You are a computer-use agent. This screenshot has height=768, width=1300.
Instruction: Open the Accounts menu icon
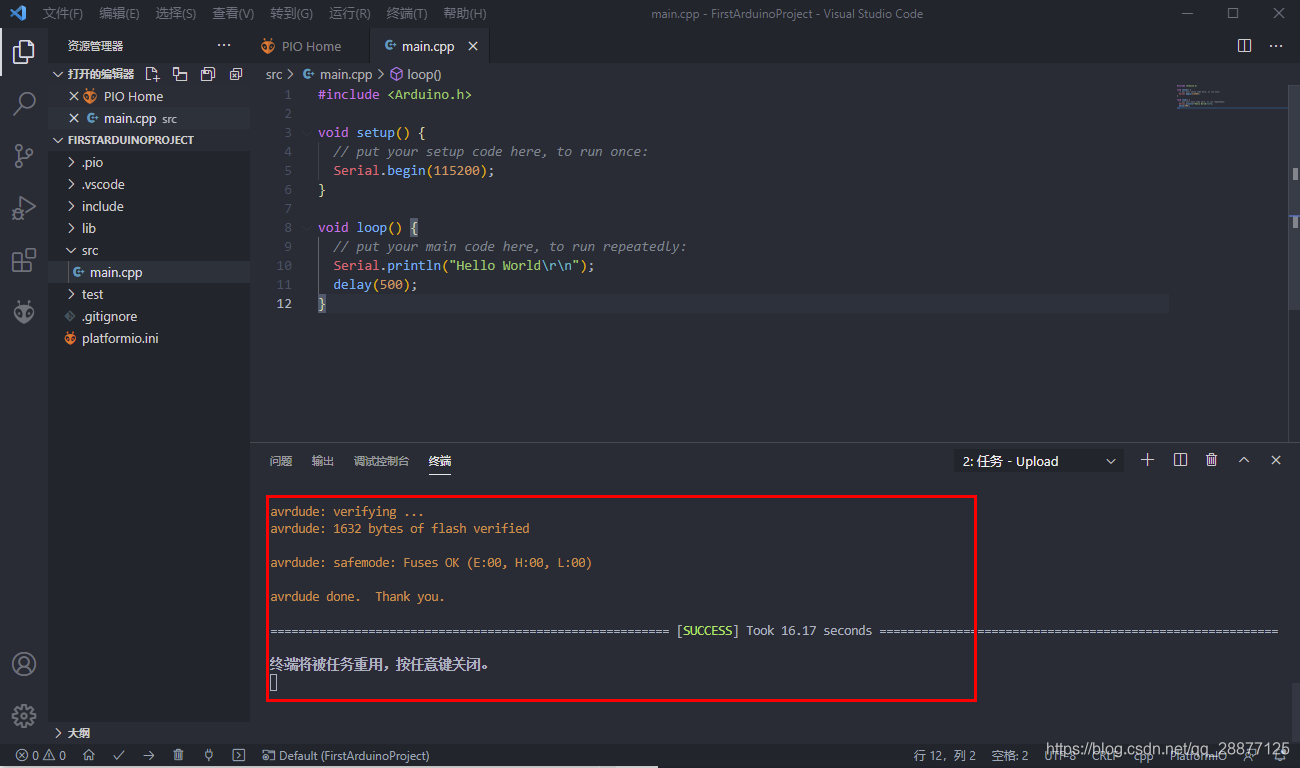(24, 664)
